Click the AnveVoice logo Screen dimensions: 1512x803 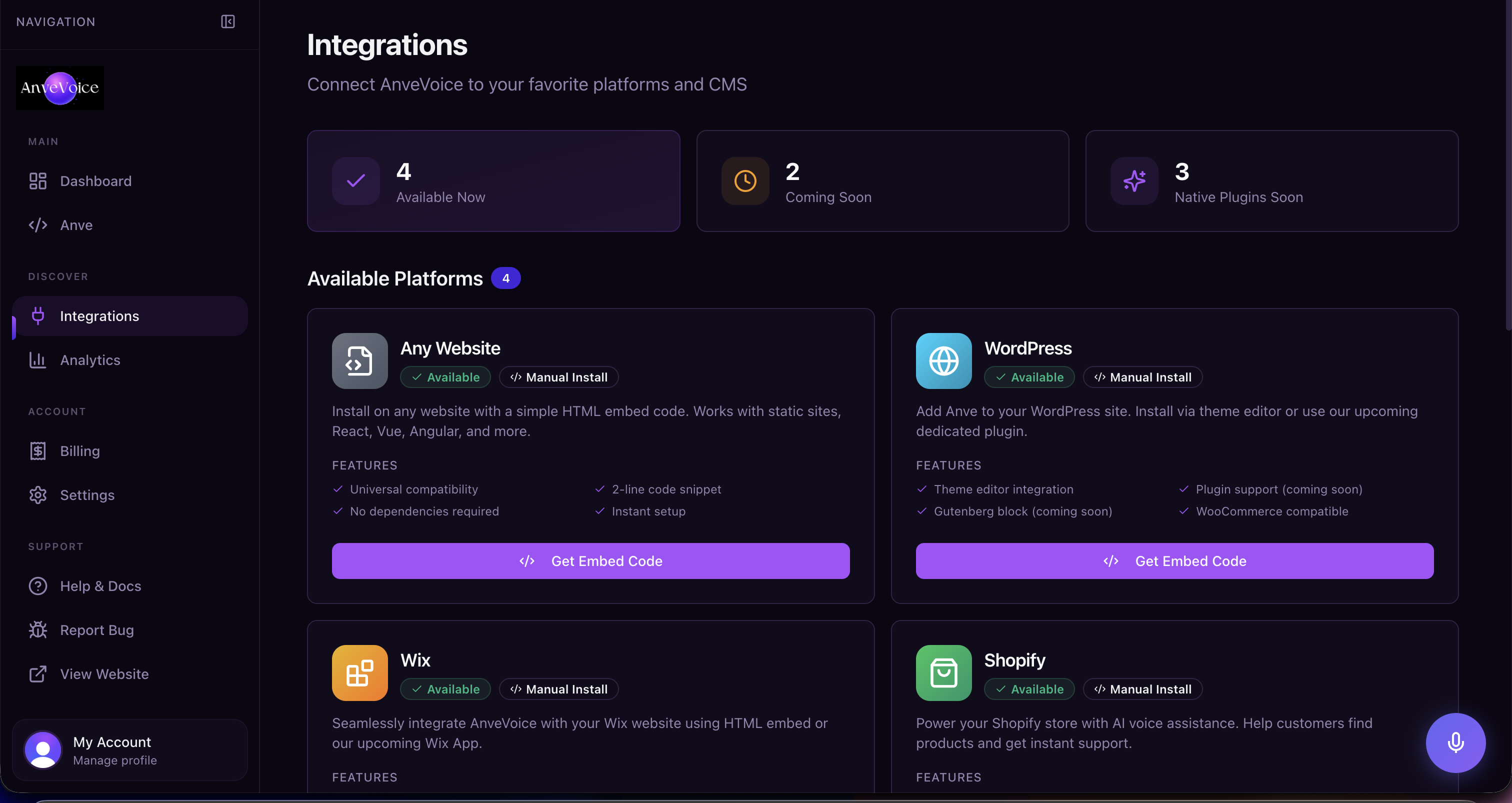pos(60,87)
